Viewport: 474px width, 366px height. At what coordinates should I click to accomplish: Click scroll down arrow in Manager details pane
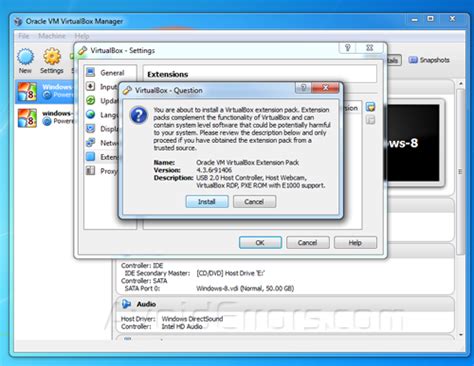(461, 334)
